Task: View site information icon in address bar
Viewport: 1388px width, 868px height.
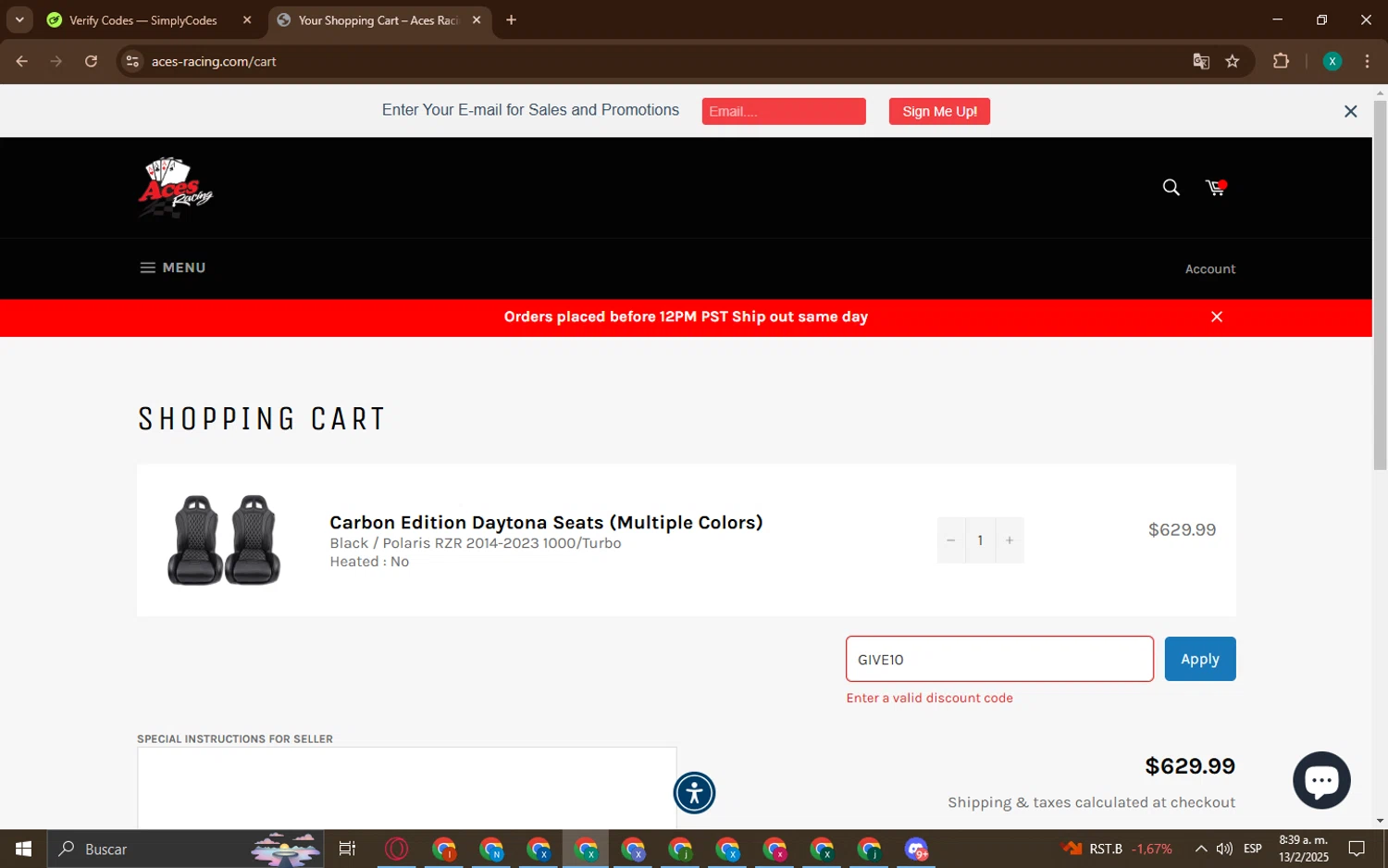Action: 132,62
